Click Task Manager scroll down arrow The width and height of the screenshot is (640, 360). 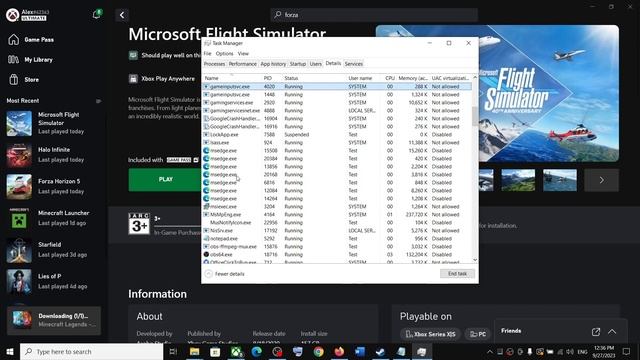tap(475, 260)
